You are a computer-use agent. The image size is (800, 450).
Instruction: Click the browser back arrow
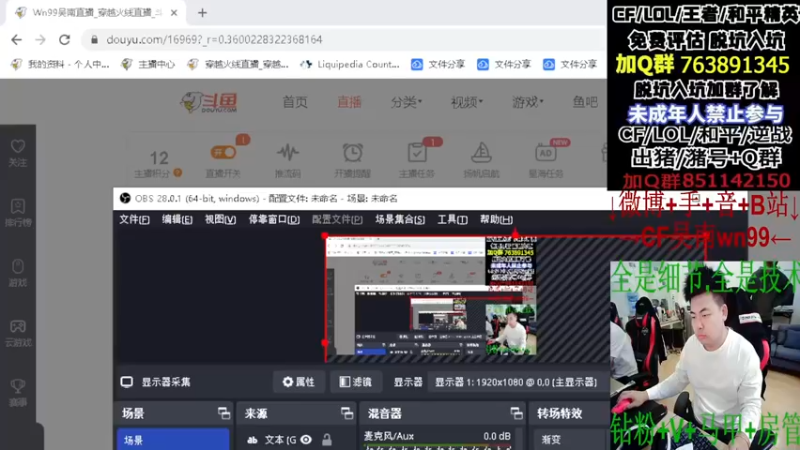[16, 40]
